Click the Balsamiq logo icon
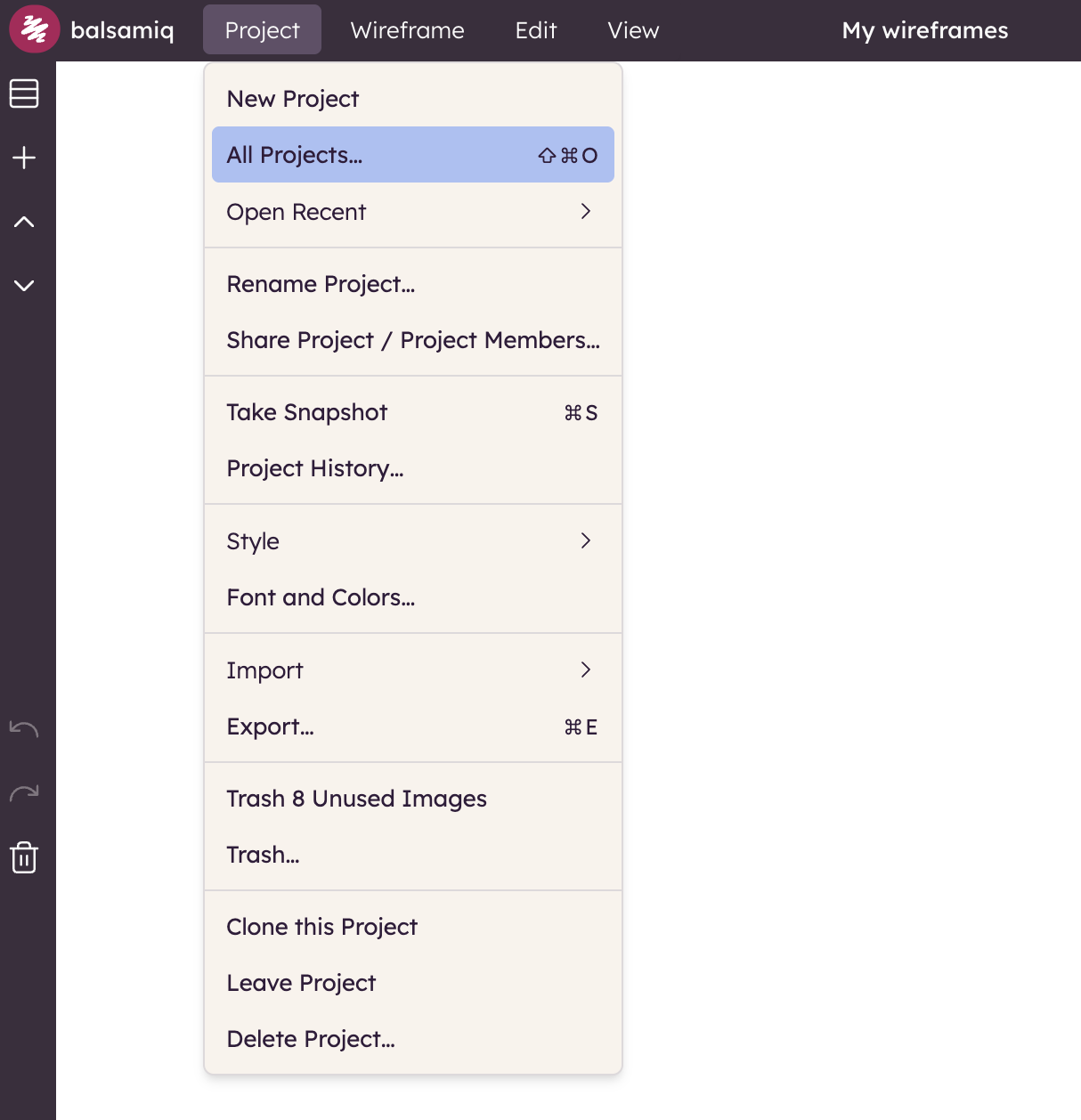This screenshot has width=1081, height=1120. click(34, 28)
